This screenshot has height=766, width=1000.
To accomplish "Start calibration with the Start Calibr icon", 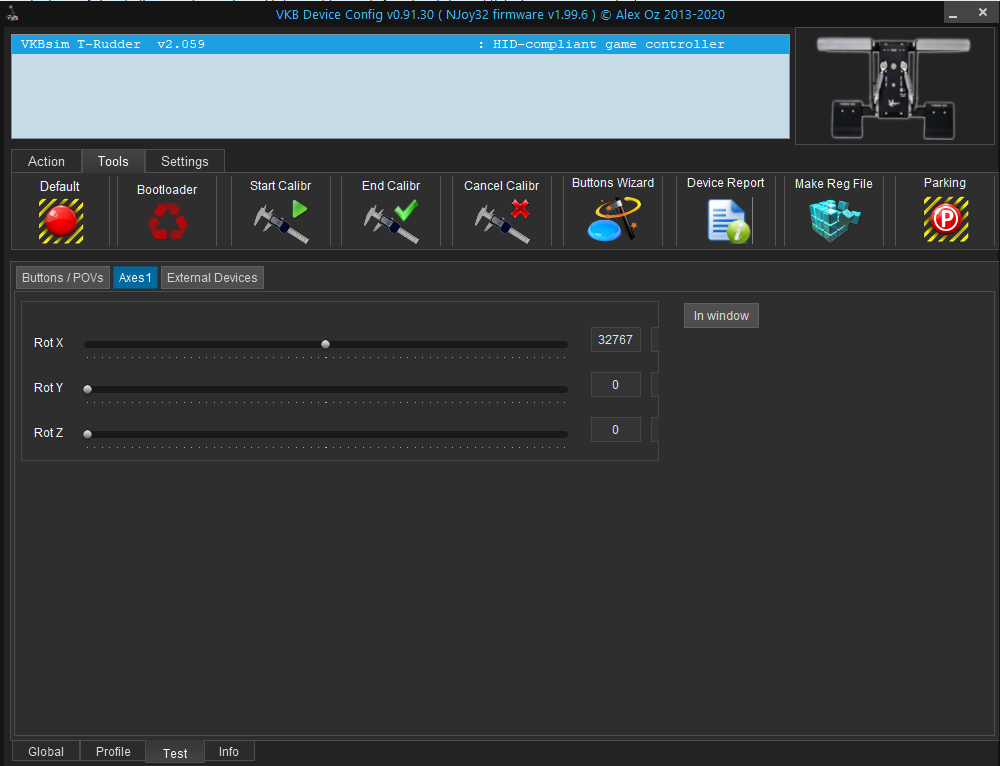I will tap(281, 221).
